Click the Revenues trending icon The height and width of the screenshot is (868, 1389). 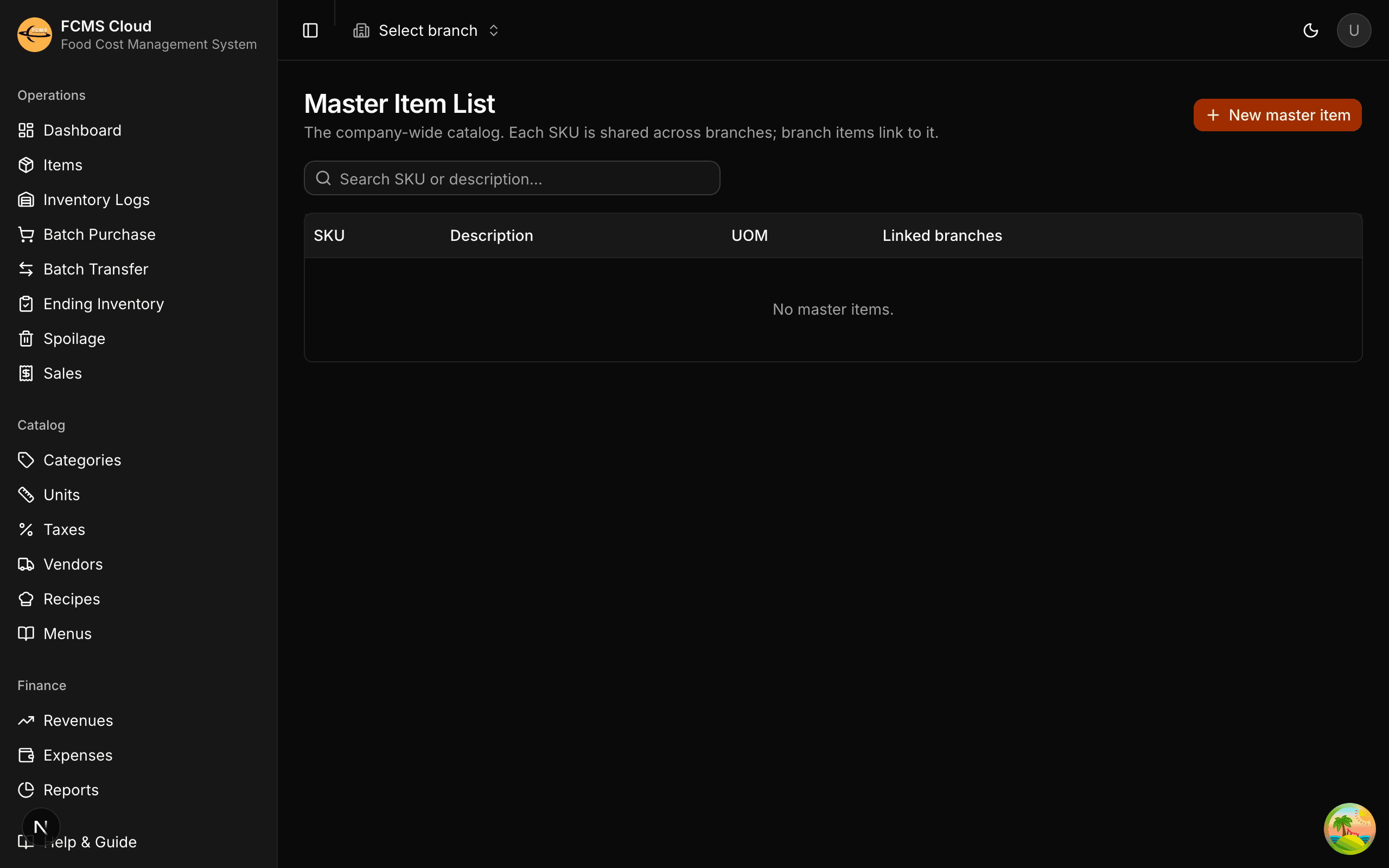[x=26, y=720]
